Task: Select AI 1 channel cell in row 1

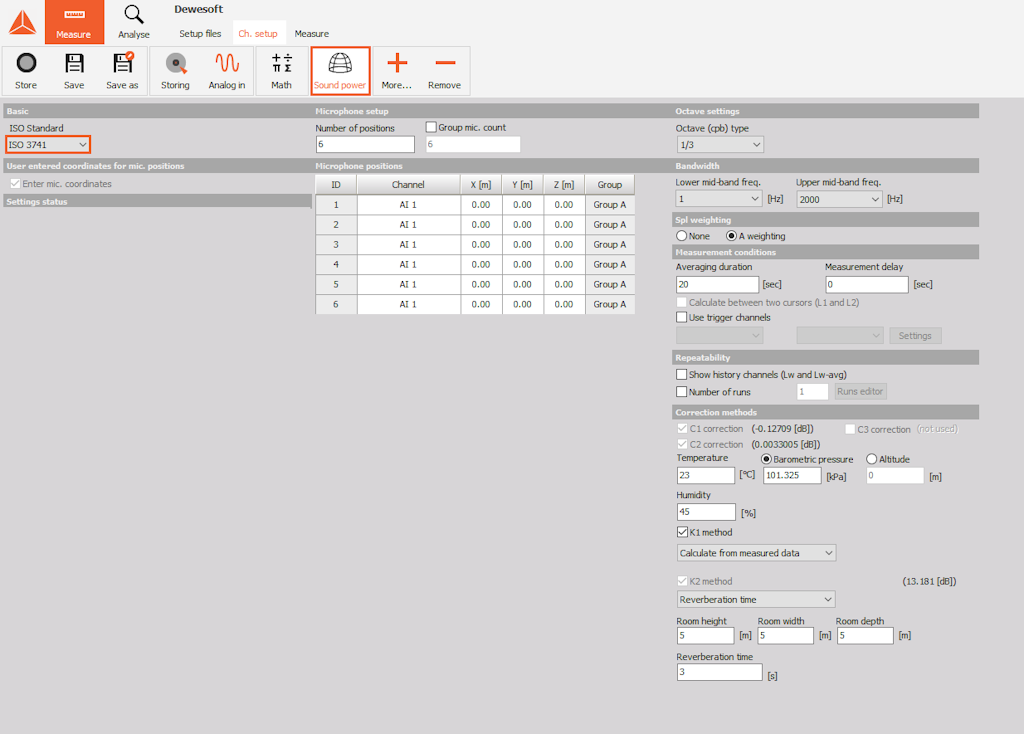Action: (x=408, y=205)
